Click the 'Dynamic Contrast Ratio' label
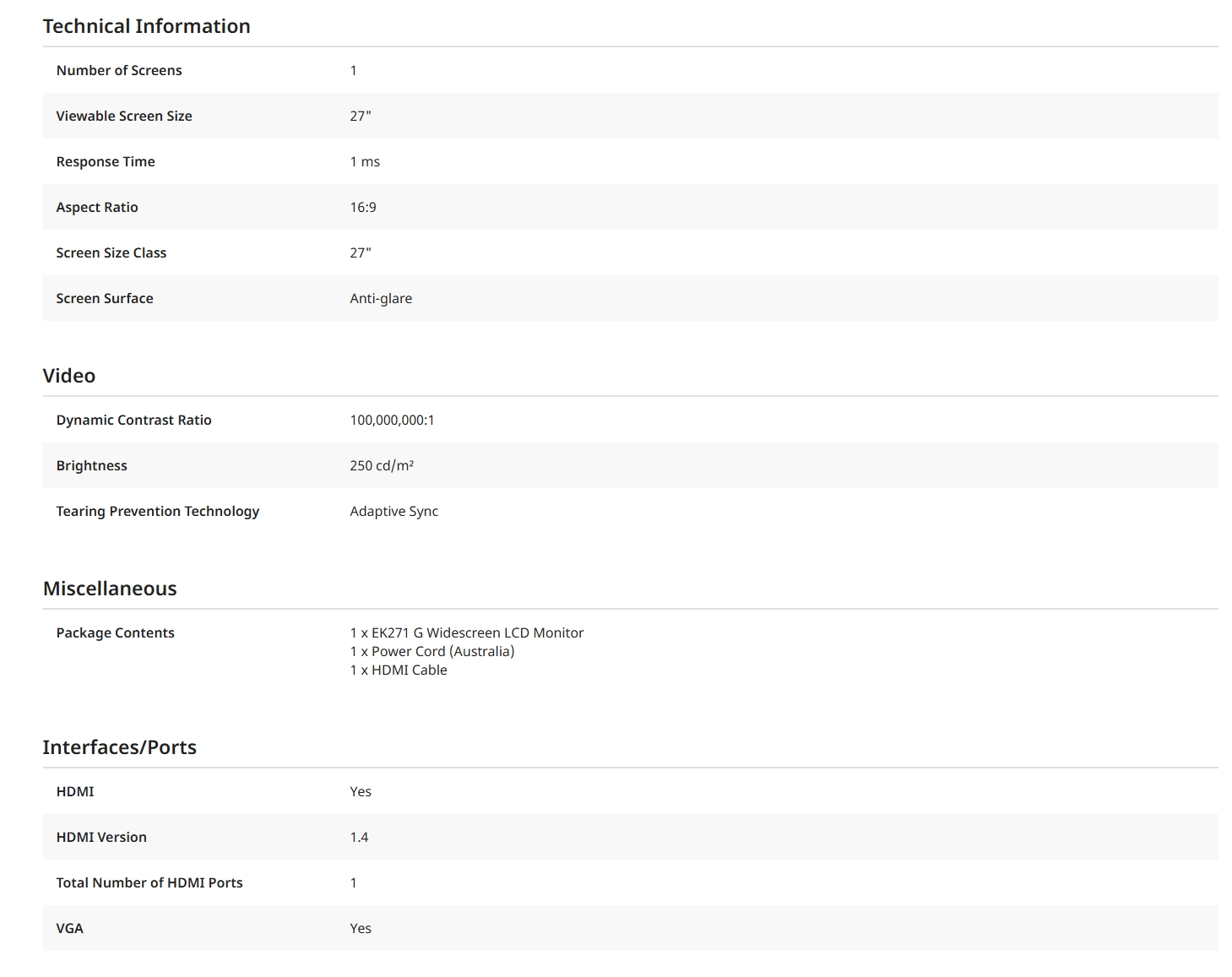The width and height of the screenshot is (1232, 977). [134, 420]
